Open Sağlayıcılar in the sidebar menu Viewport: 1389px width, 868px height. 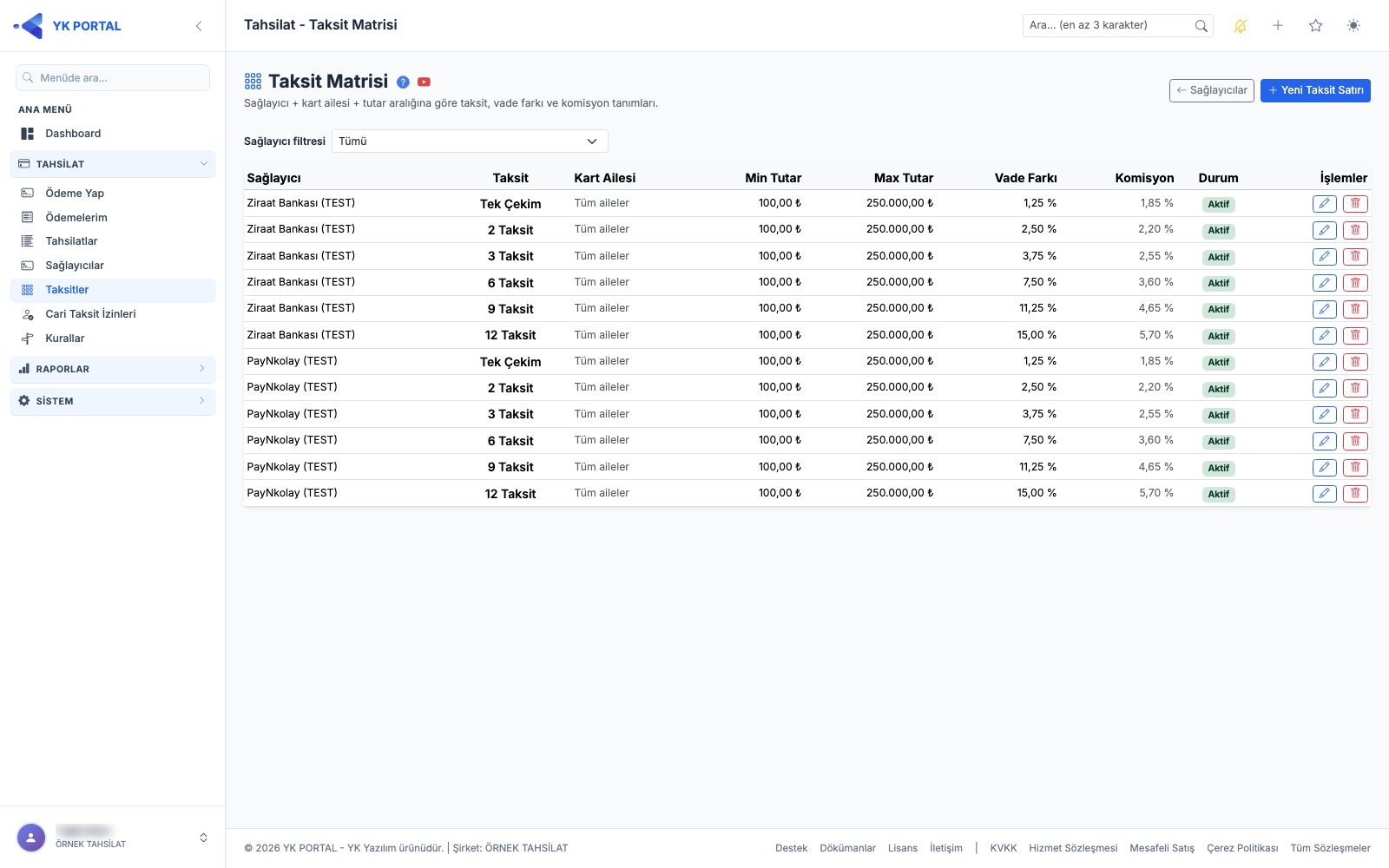tap(113, 266)
